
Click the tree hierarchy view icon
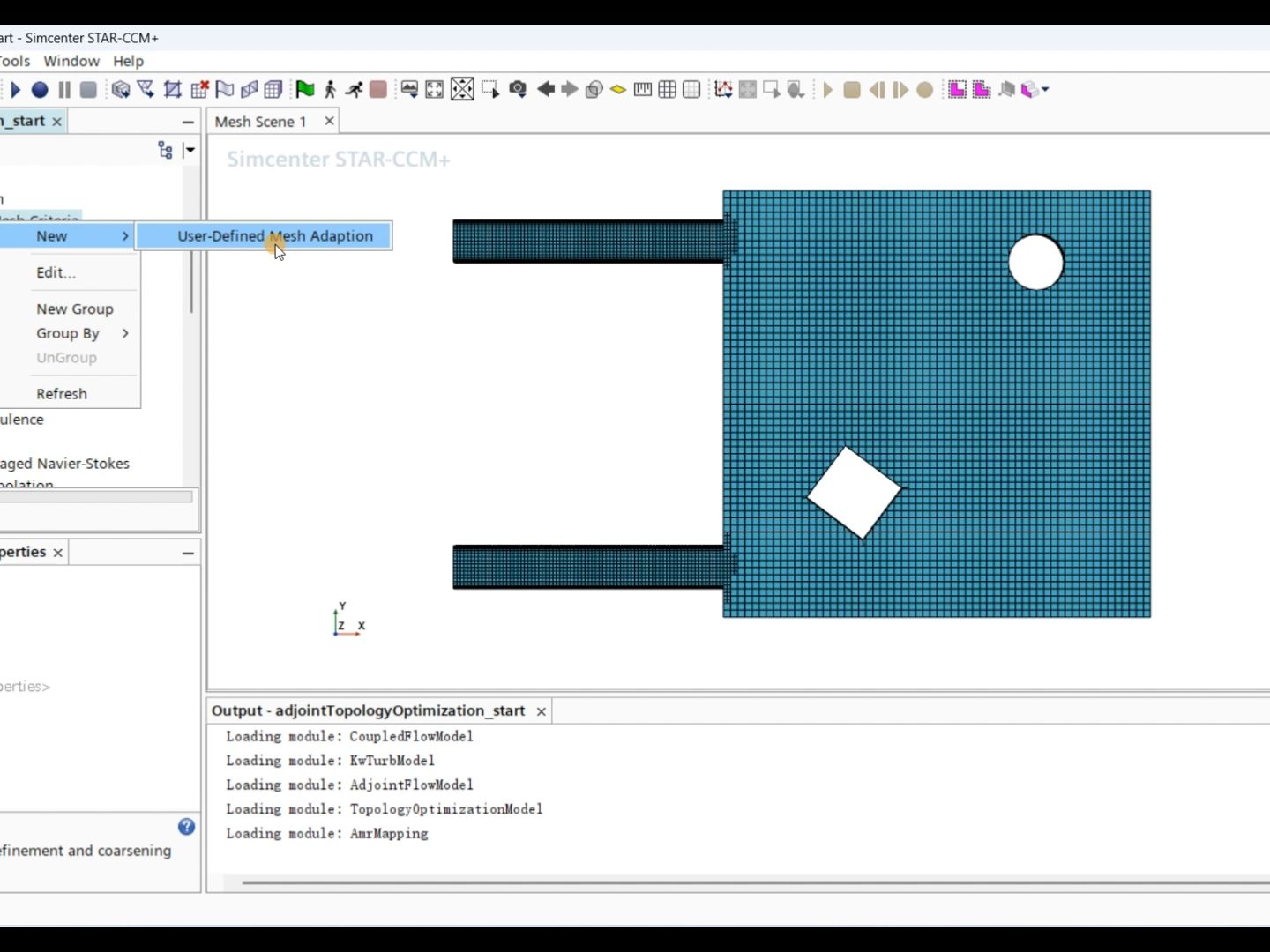(x=165, y=150)
